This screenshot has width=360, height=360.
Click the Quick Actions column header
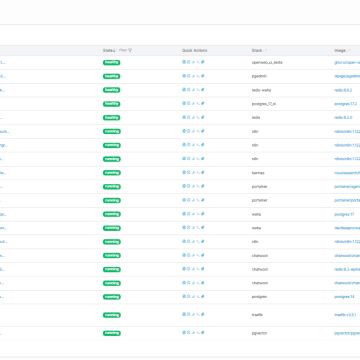[x=194, y=50]
